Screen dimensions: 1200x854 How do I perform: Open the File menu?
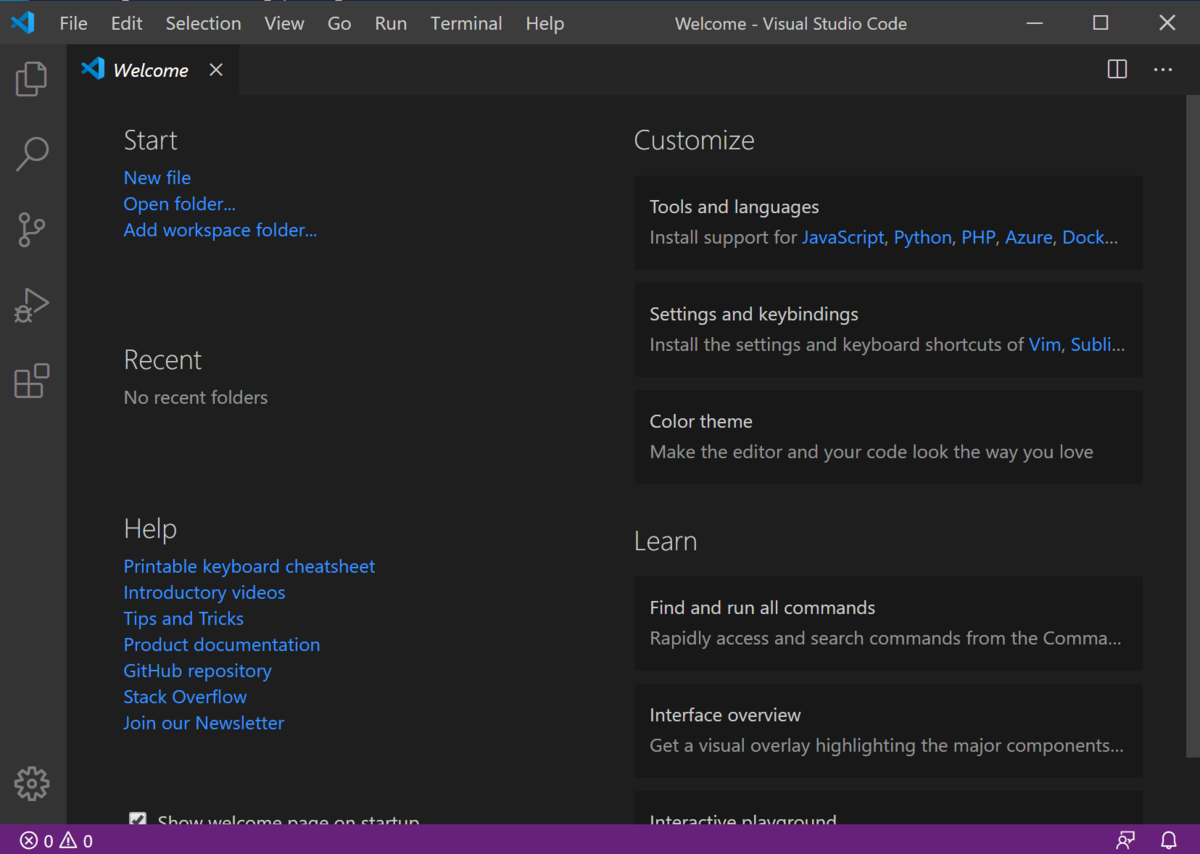point(73,23)
